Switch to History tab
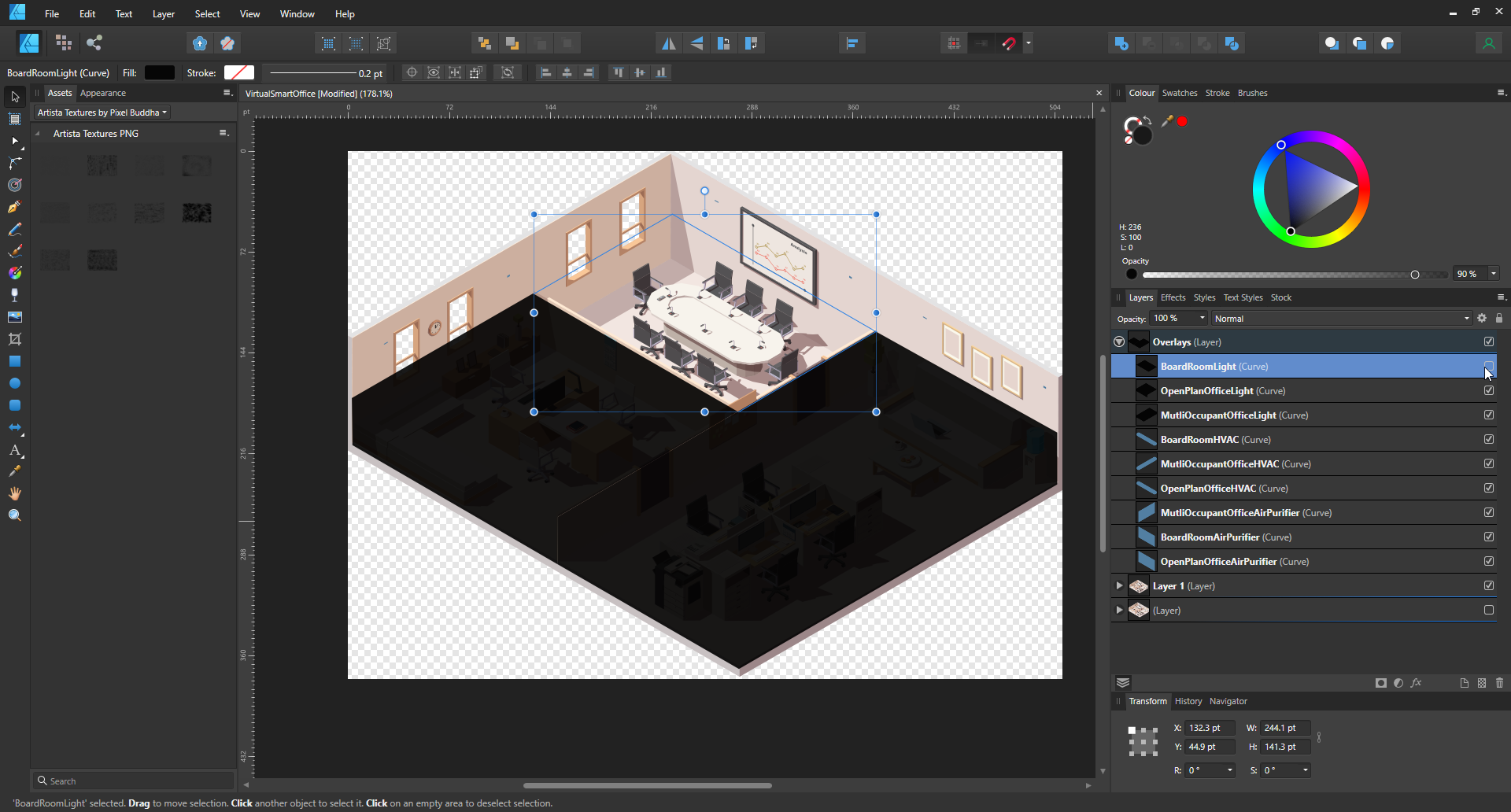Viewport: 1511px width, 812px height. [x=1188, y=701]
